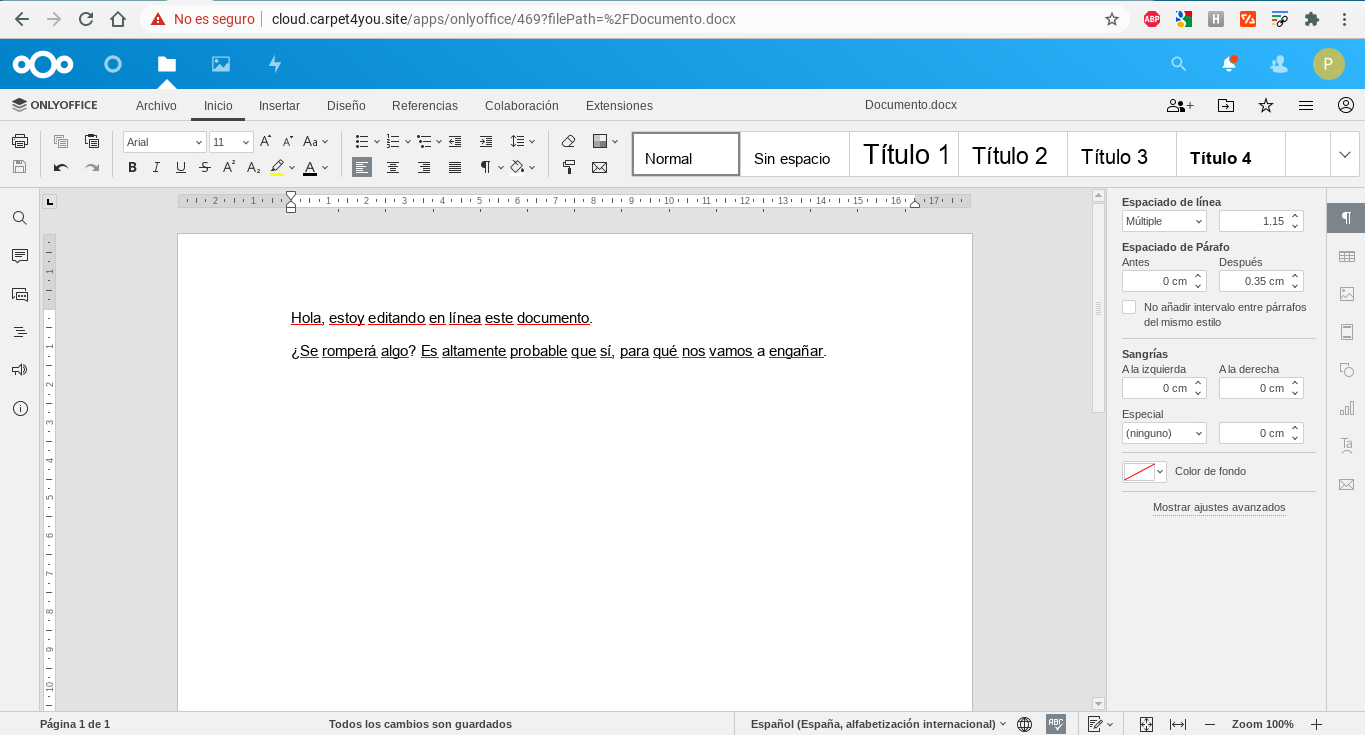1365x735 pixels.
Task: Open the navigation headings panel
Action: pyautogui.click(x=19, y=331)
